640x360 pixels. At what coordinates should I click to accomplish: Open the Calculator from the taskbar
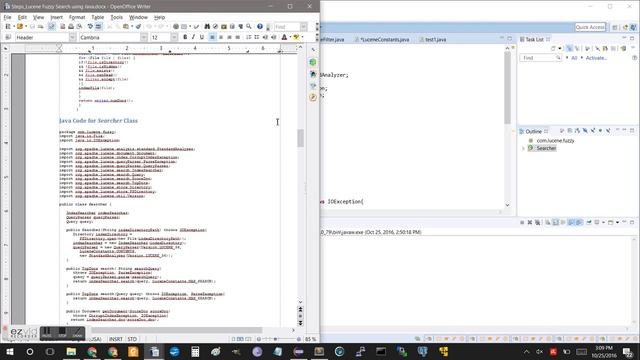[195, 351]
